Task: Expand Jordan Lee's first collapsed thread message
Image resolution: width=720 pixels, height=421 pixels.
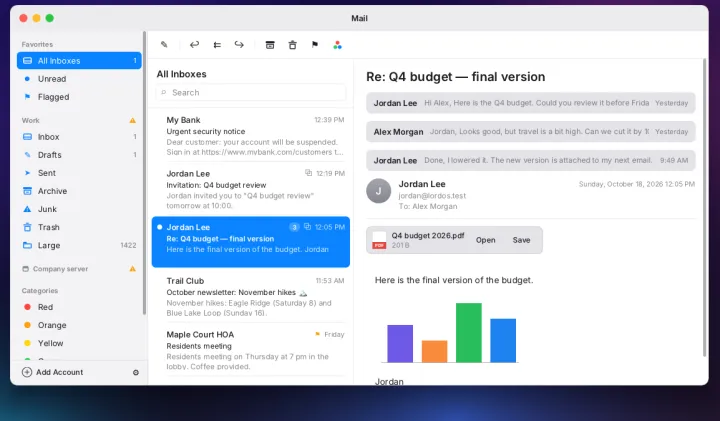Action: [530, 103]
